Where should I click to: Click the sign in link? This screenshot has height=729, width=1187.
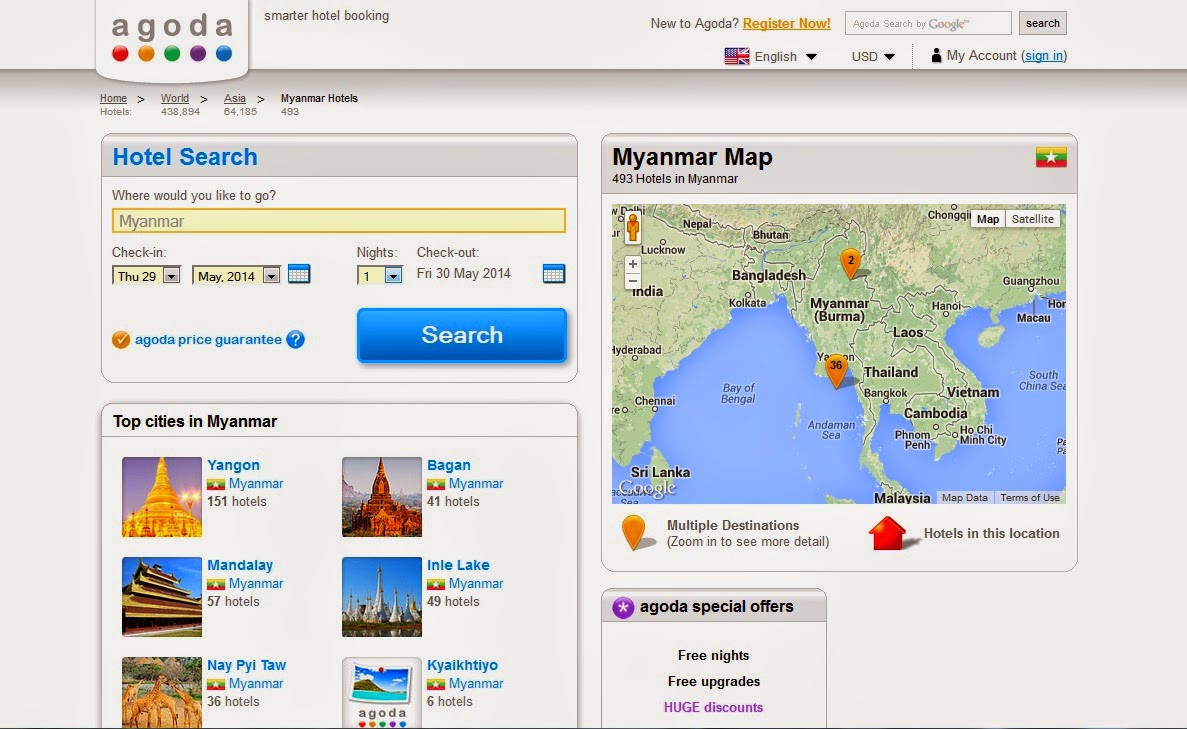click(1044, 55)
